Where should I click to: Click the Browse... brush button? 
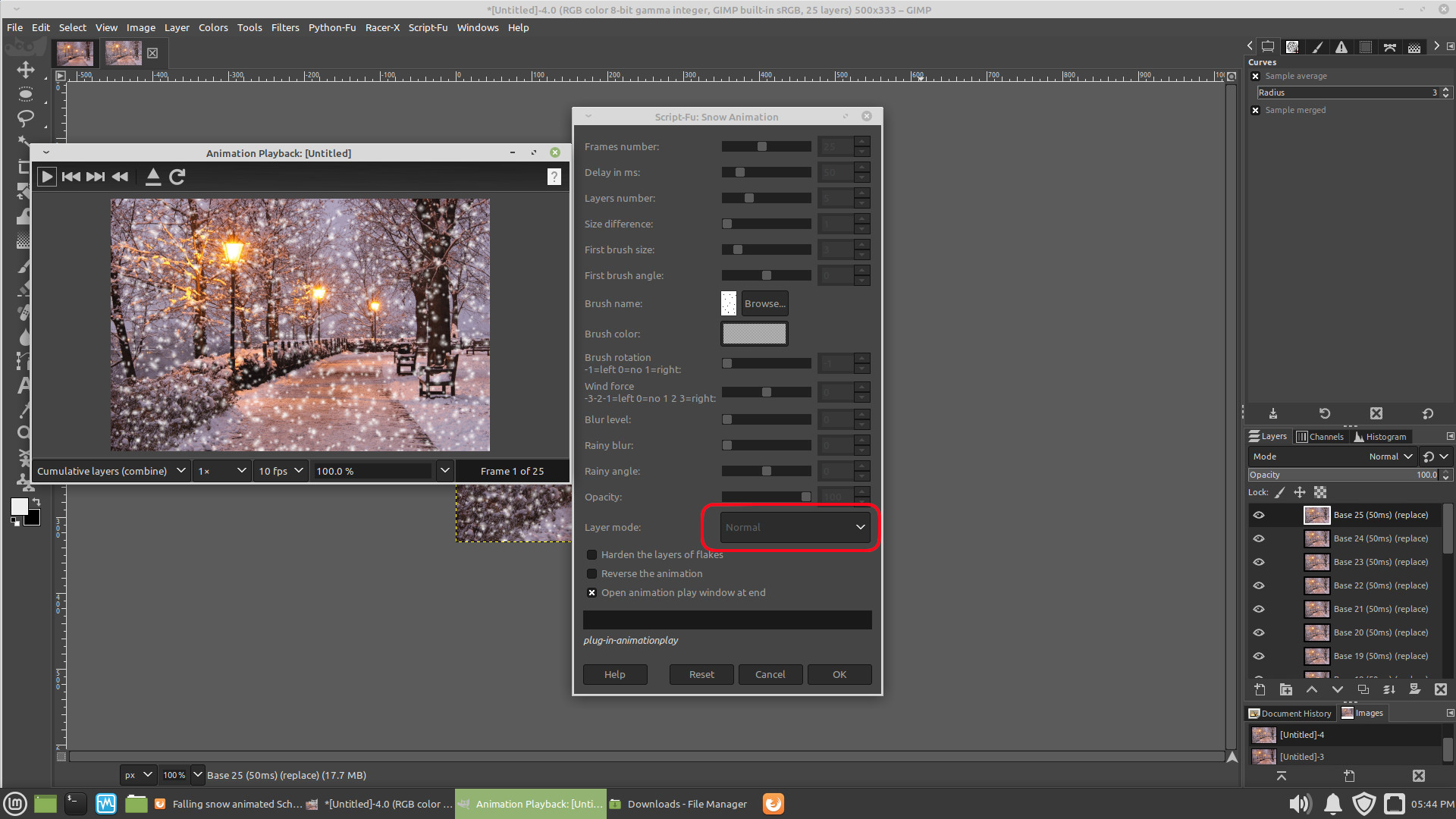pyautogui.click(x=764, y=303)
